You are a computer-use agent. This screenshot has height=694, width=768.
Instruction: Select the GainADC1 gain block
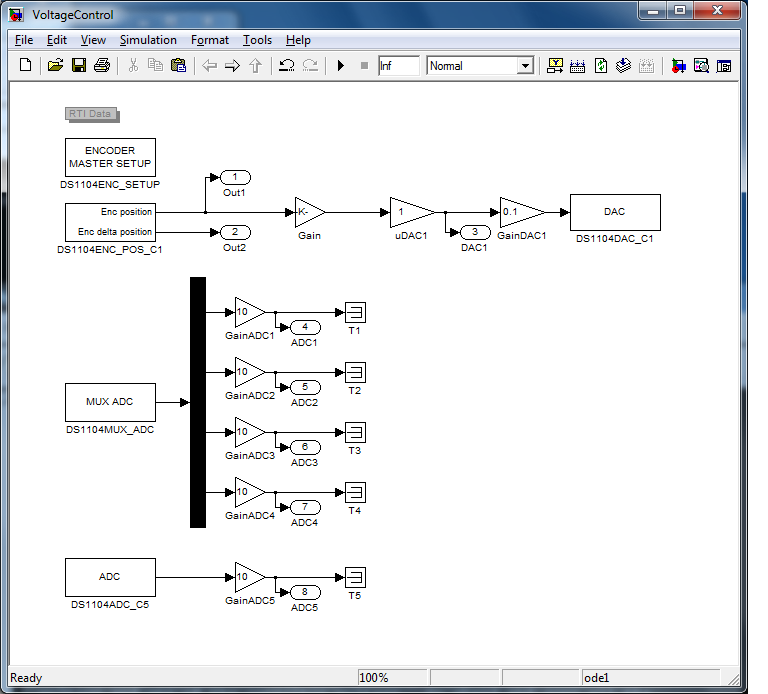249,312
